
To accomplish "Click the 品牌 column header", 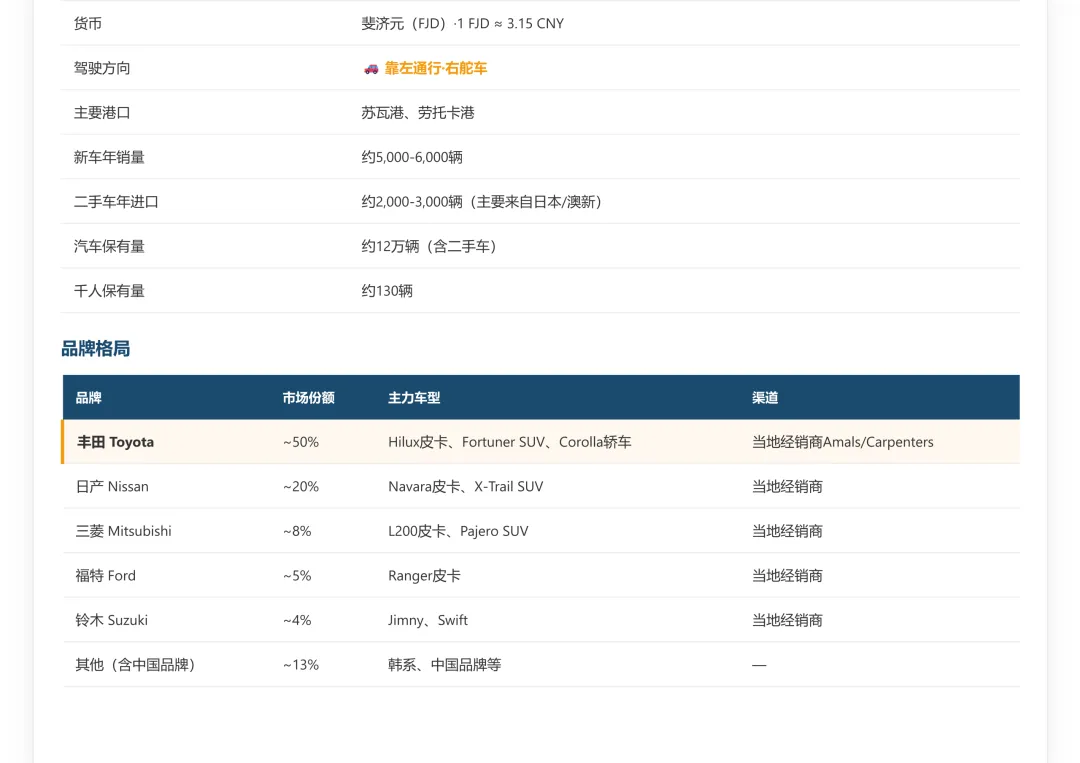I will tap(88, 397).
